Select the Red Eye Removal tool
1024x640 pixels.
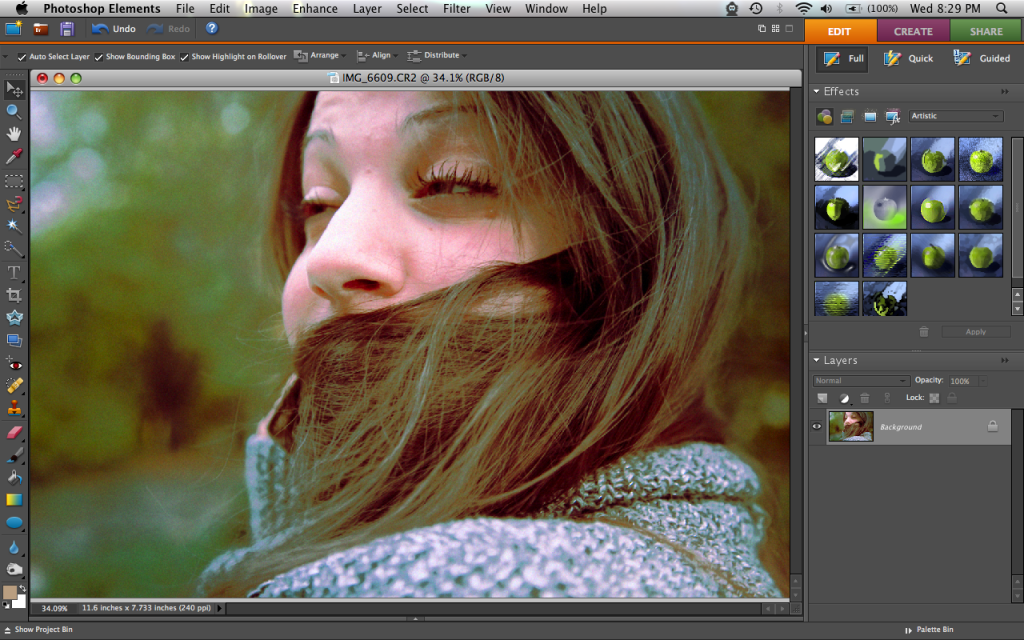click(x=14, y=363)
